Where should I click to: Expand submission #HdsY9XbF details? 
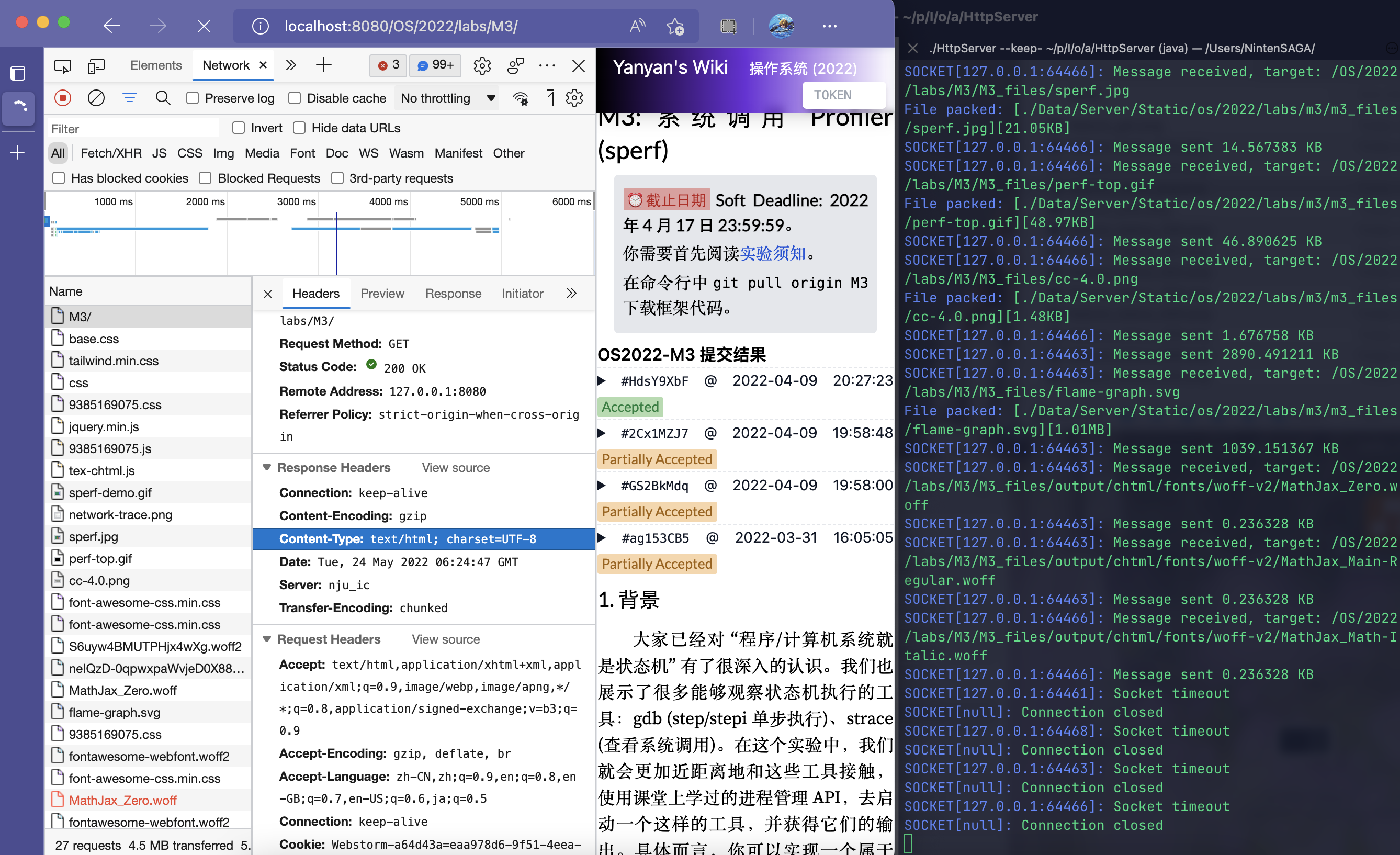(602, 380)
